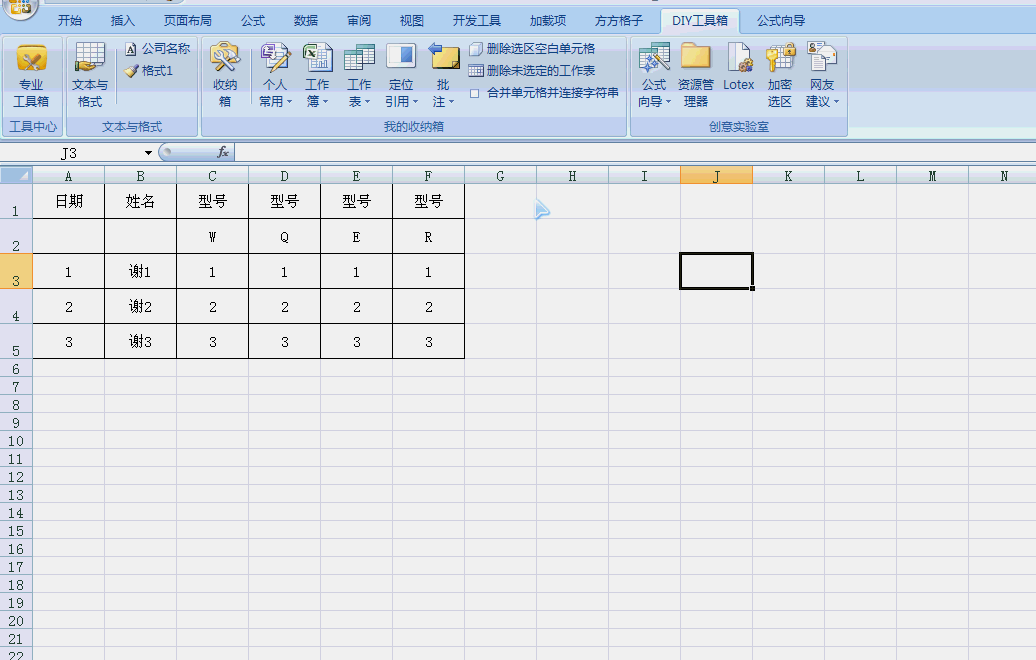Switch to the 开发工具 tab
The width and height of the screenshot is (1036, 660).
[x=476, y=20]
